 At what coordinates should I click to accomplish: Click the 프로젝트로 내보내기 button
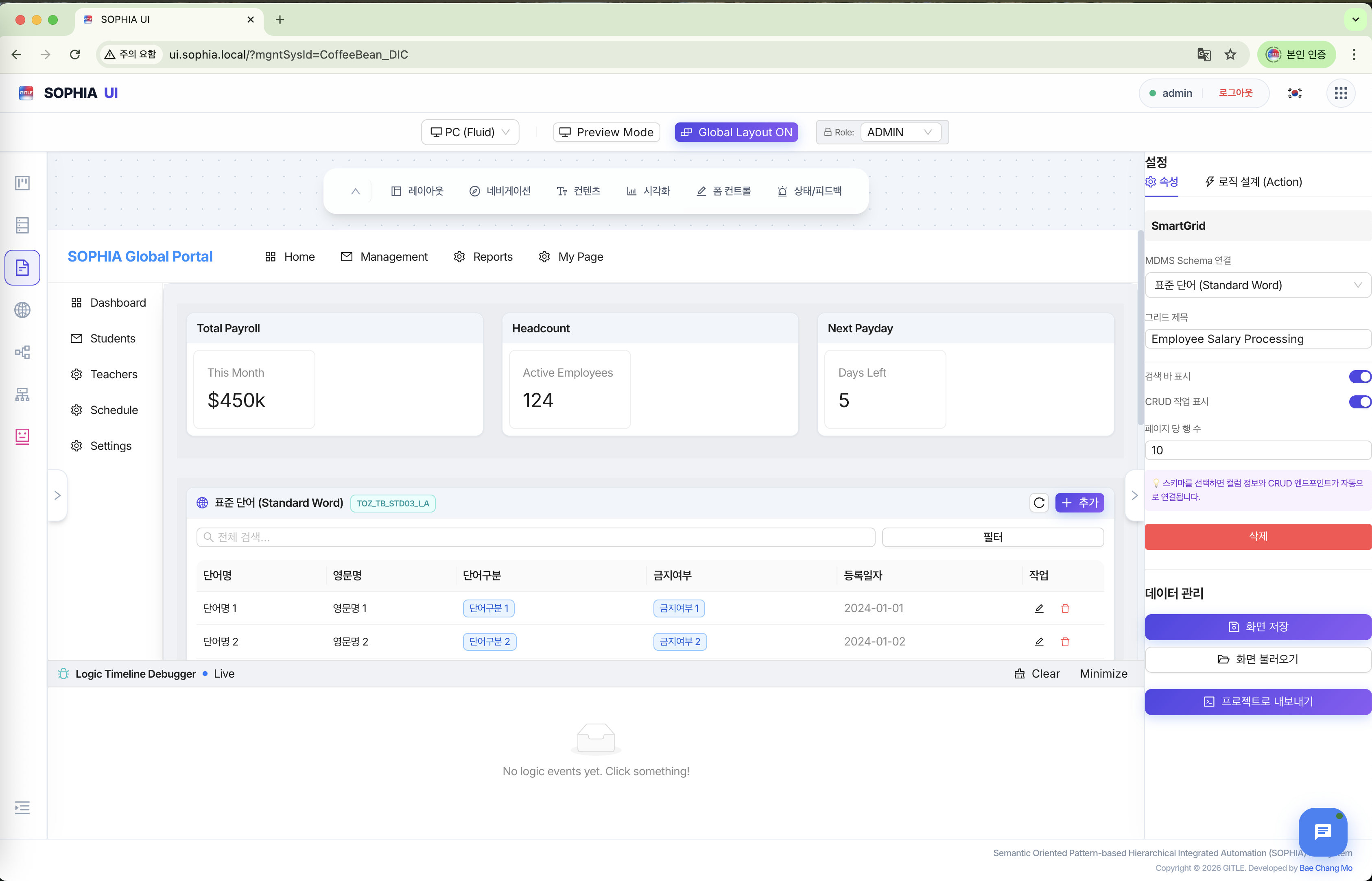[x=1258, y=702]
